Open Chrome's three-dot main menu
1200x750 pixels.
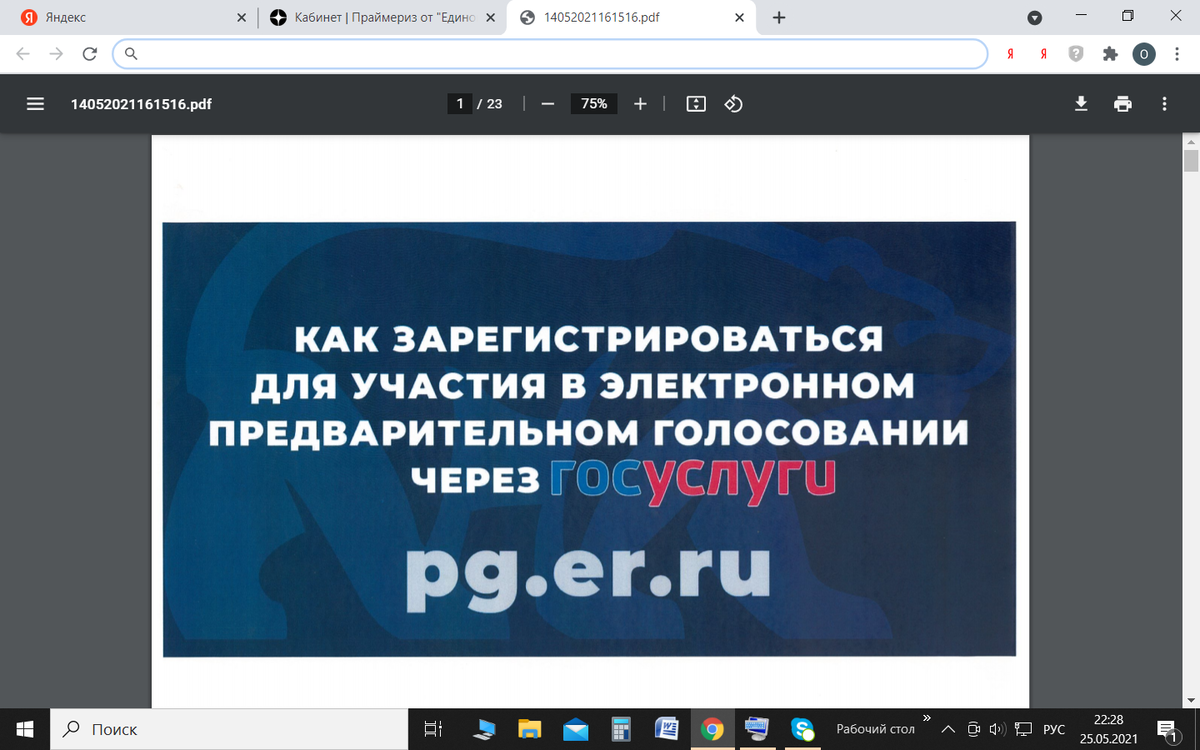(x=1177, y=54)
